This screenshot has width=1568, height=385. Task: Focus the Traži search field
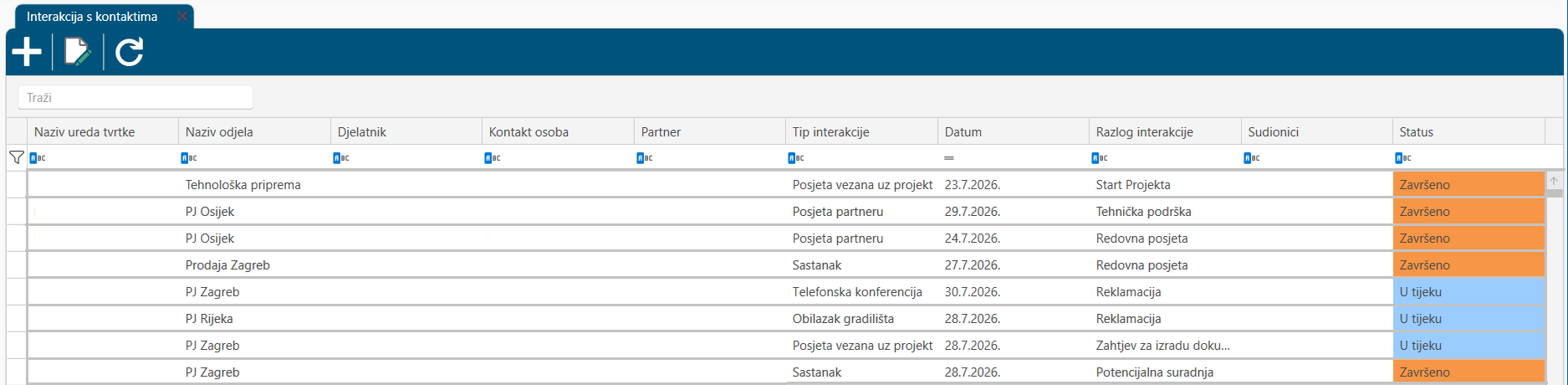point(135,97)
